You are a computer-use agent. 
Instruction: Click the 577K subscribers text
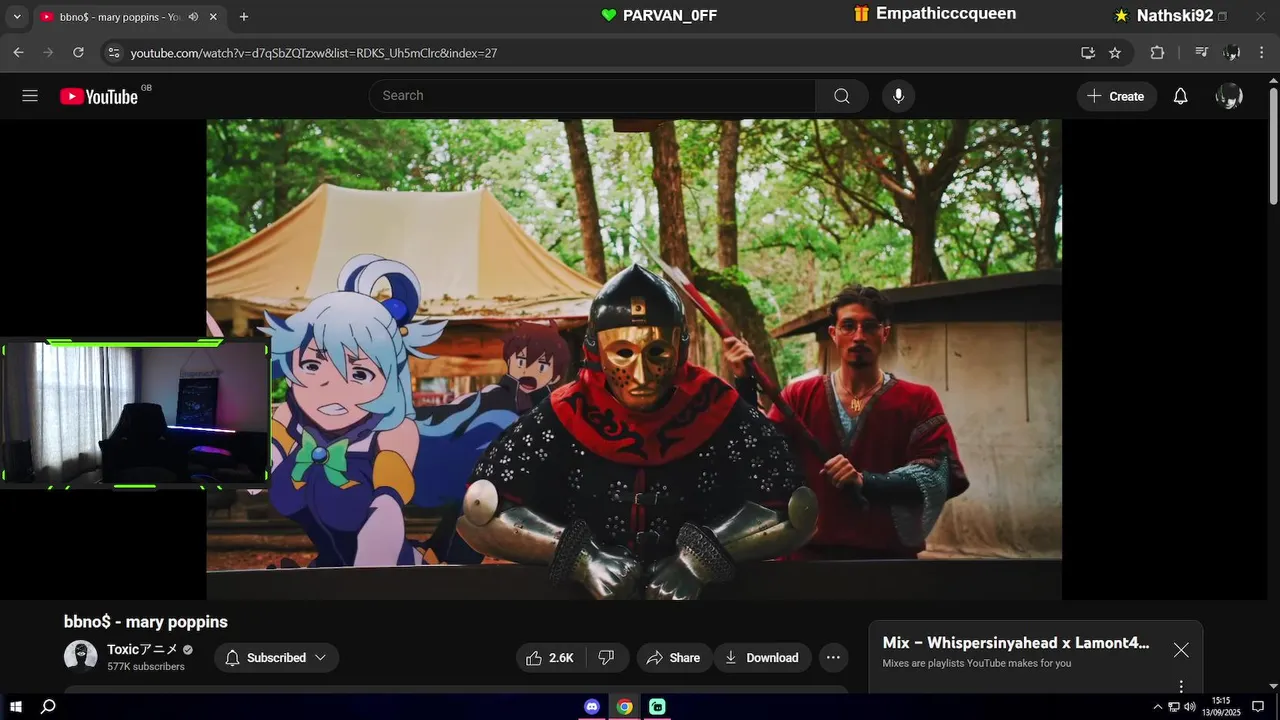(x=146, y=667)
